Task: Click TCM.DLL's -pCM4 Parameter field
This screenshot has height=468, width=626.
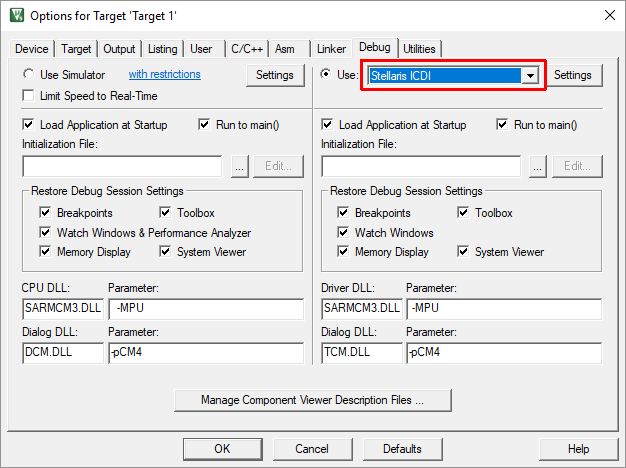Action: [x=504, y=353]
